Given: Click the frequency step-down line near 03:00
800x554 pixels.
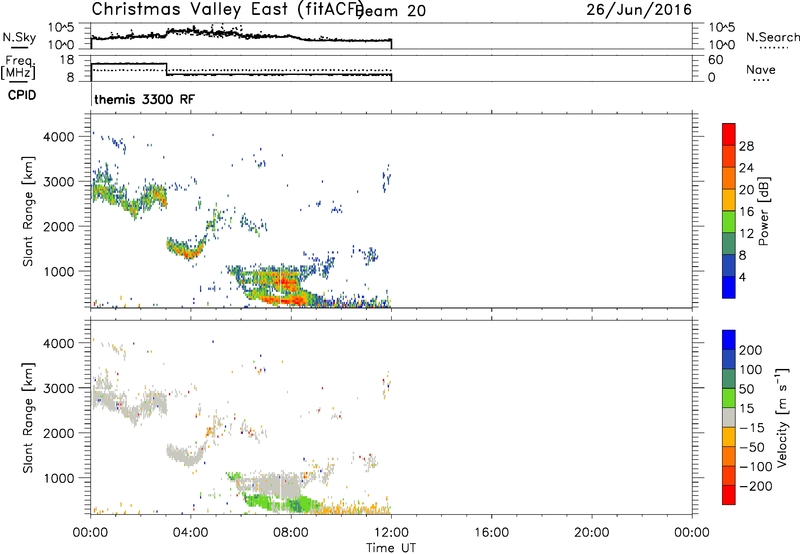Looking at the screenshot, I should (166, 69).
